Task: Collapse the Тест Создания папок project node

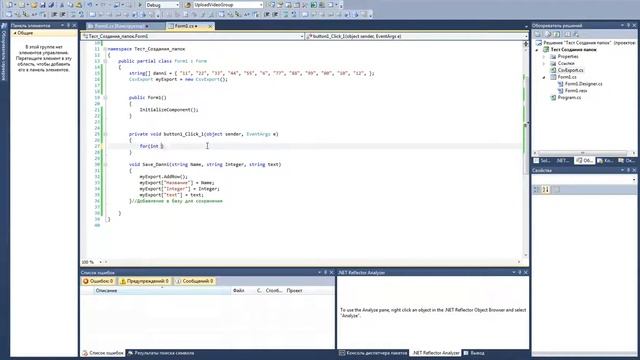Action: pyautogui.click(x=537, y=50)
